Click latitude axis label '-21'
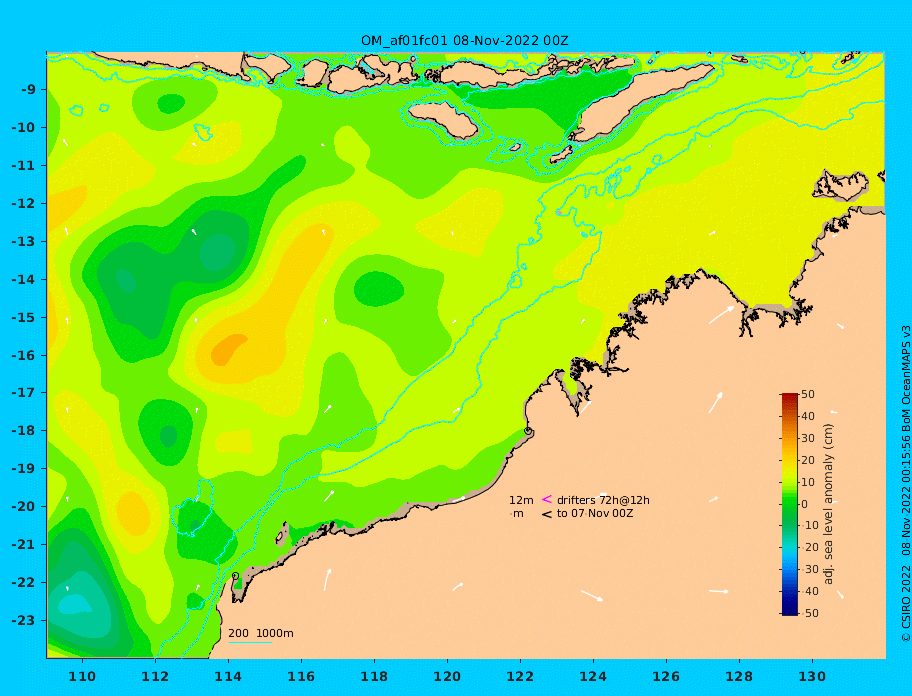Screen dimensions: 912x696 [23, 545]
